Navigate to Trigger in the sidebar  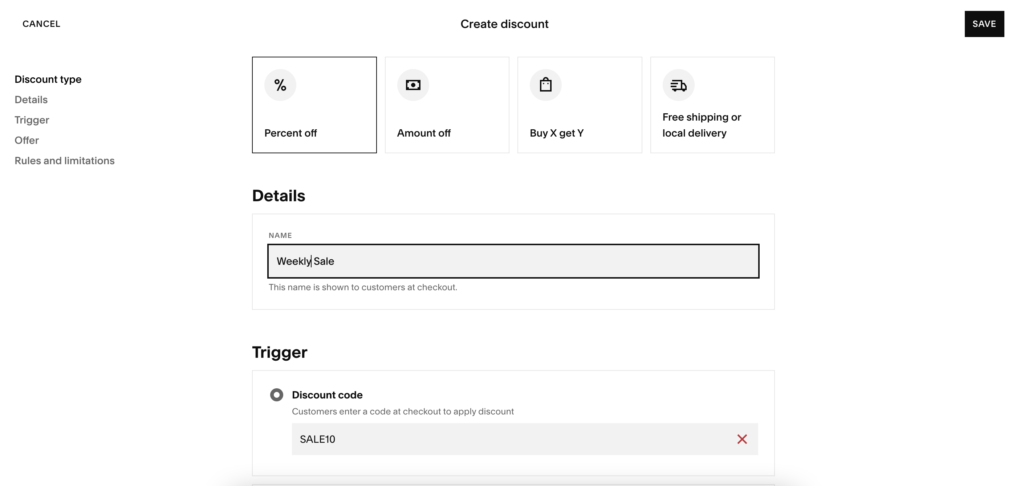(32, 120)
